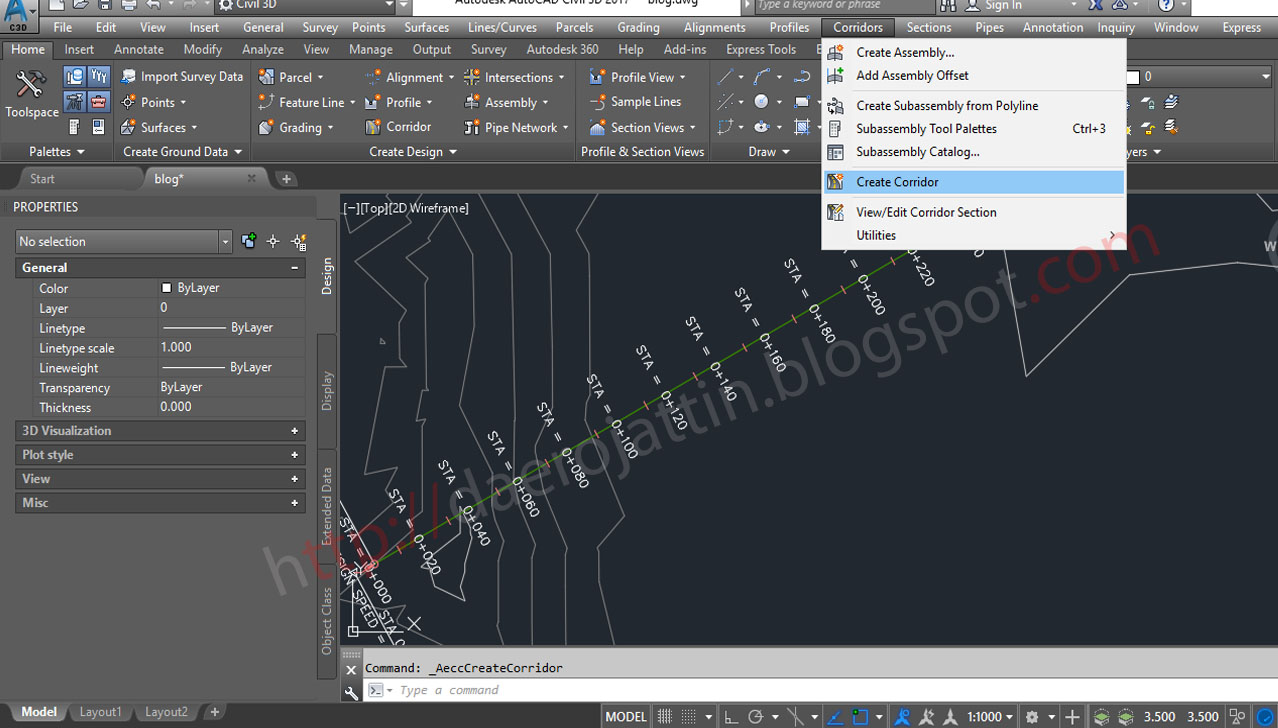The height and width of the screenshot is (728, 1278).
Task: Toggle polar tracking in status bar
Action: (x=756, y=717)
